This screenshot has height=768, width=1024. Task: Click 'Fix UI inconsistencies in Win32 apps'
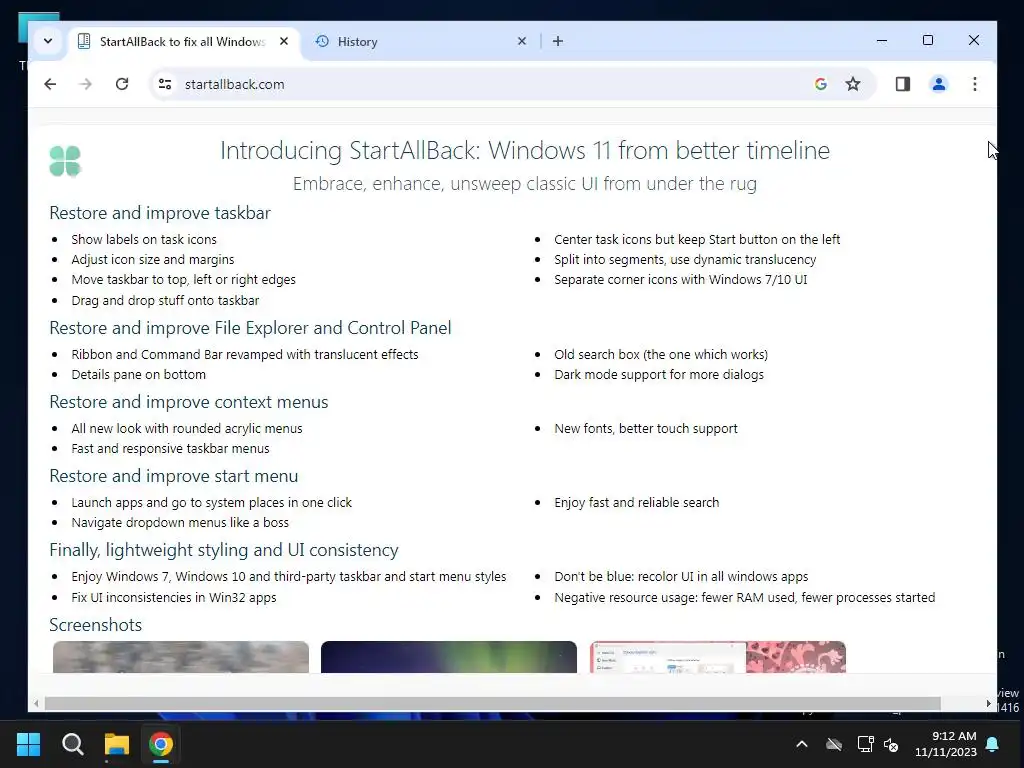(174, 598)
